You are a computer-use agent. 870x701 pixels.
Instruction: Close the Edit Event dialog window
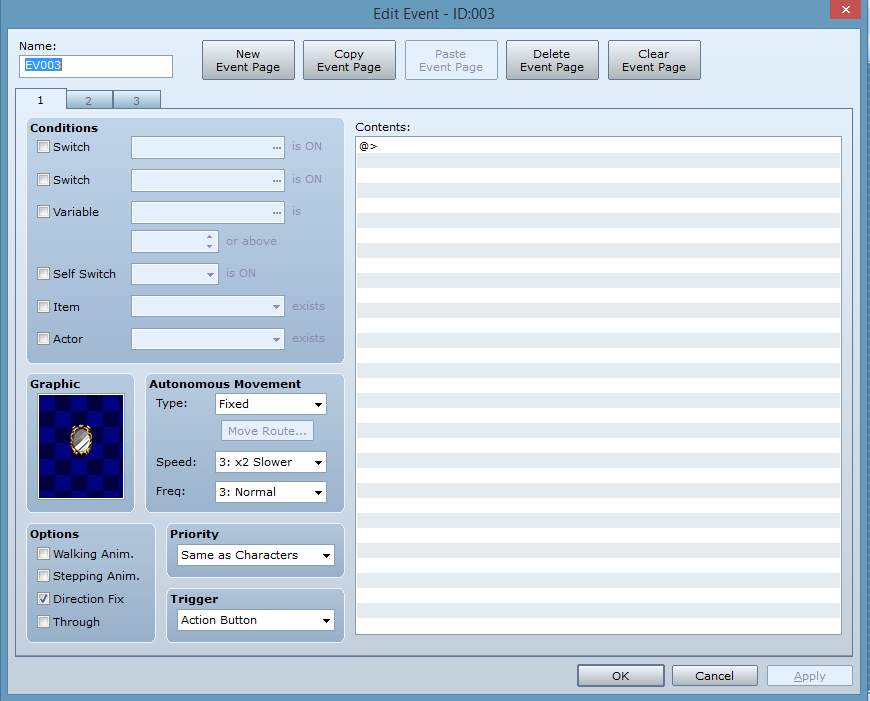point(844,10)
